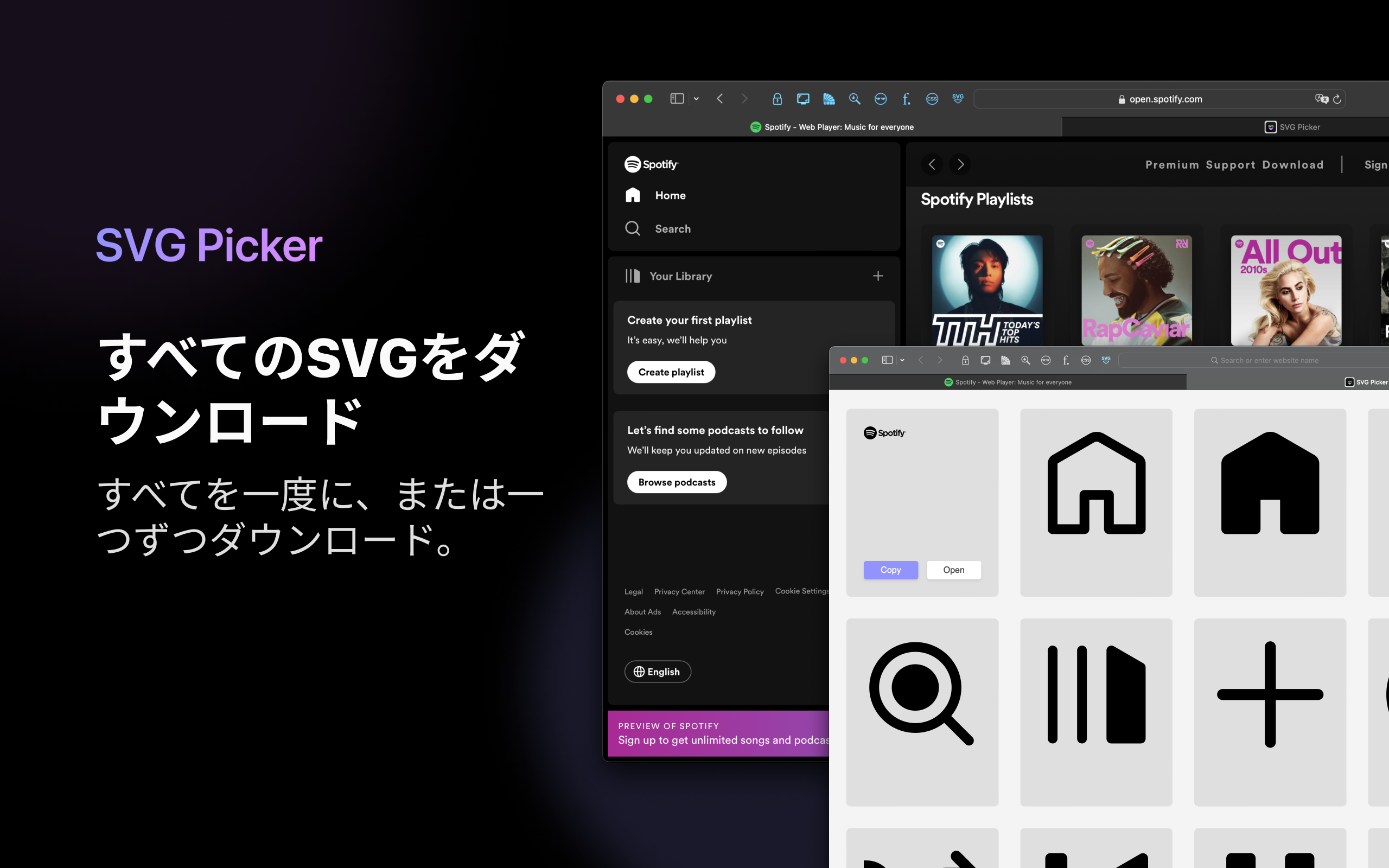Viewport: 1389px width, 868px height.
Task: Click the SVG Picker extension icon in back Safari toolbar
Action: 958,99
